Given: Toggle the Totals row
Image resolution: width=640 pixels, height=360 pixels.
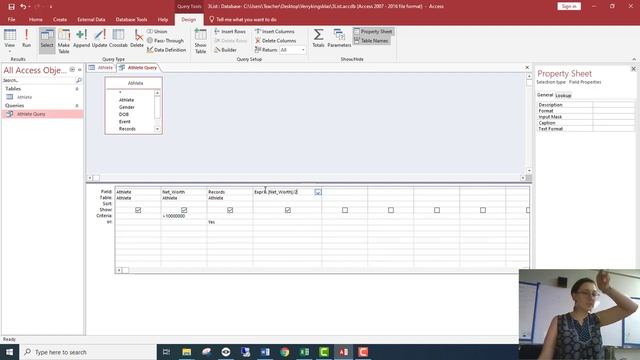Looking at the screenshot, I should point(318,38).
